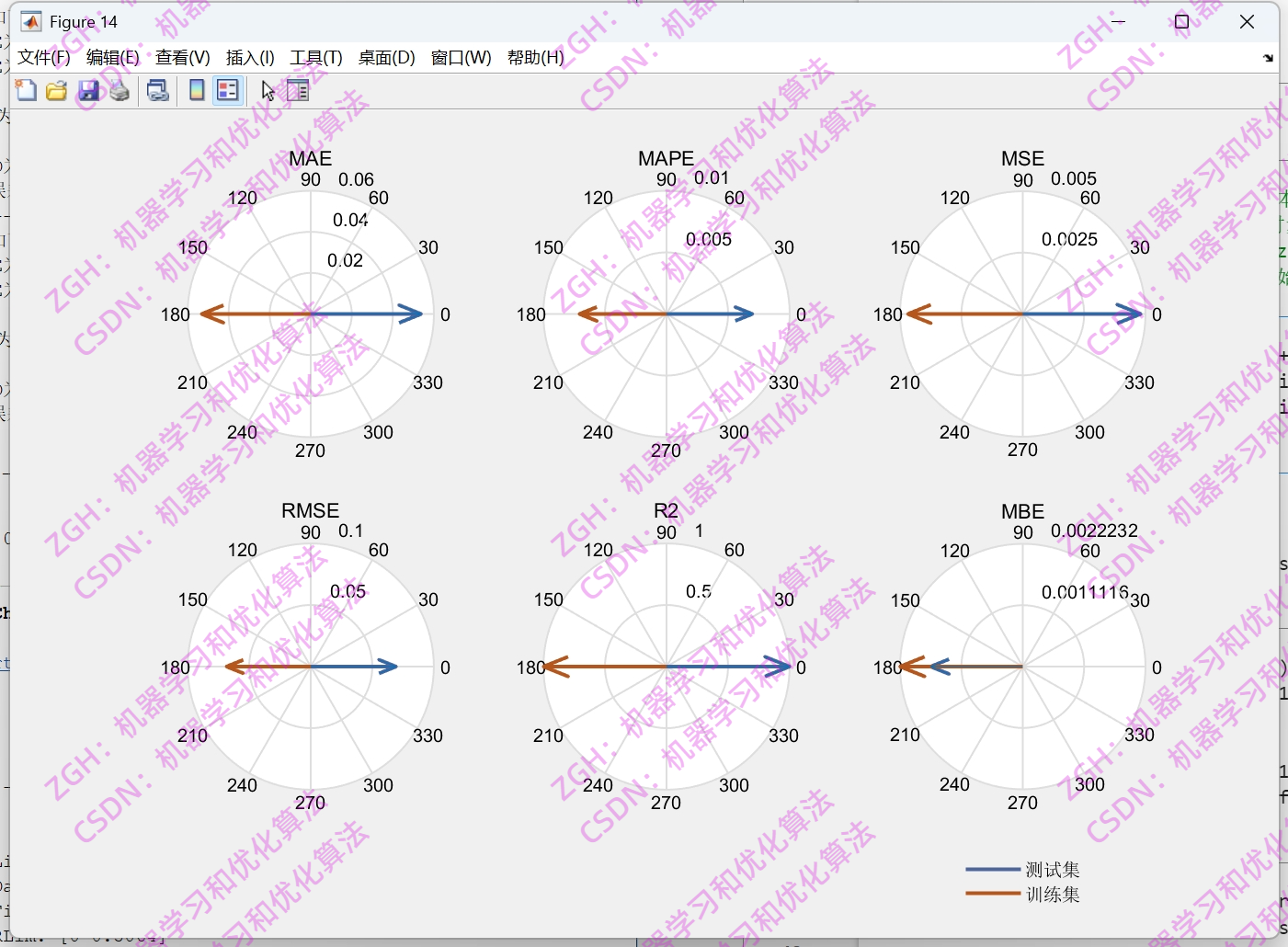Click the blue line sample beside 测试集 legend
This screenshot has width=1288, height=947.
(x=993, y=869)
